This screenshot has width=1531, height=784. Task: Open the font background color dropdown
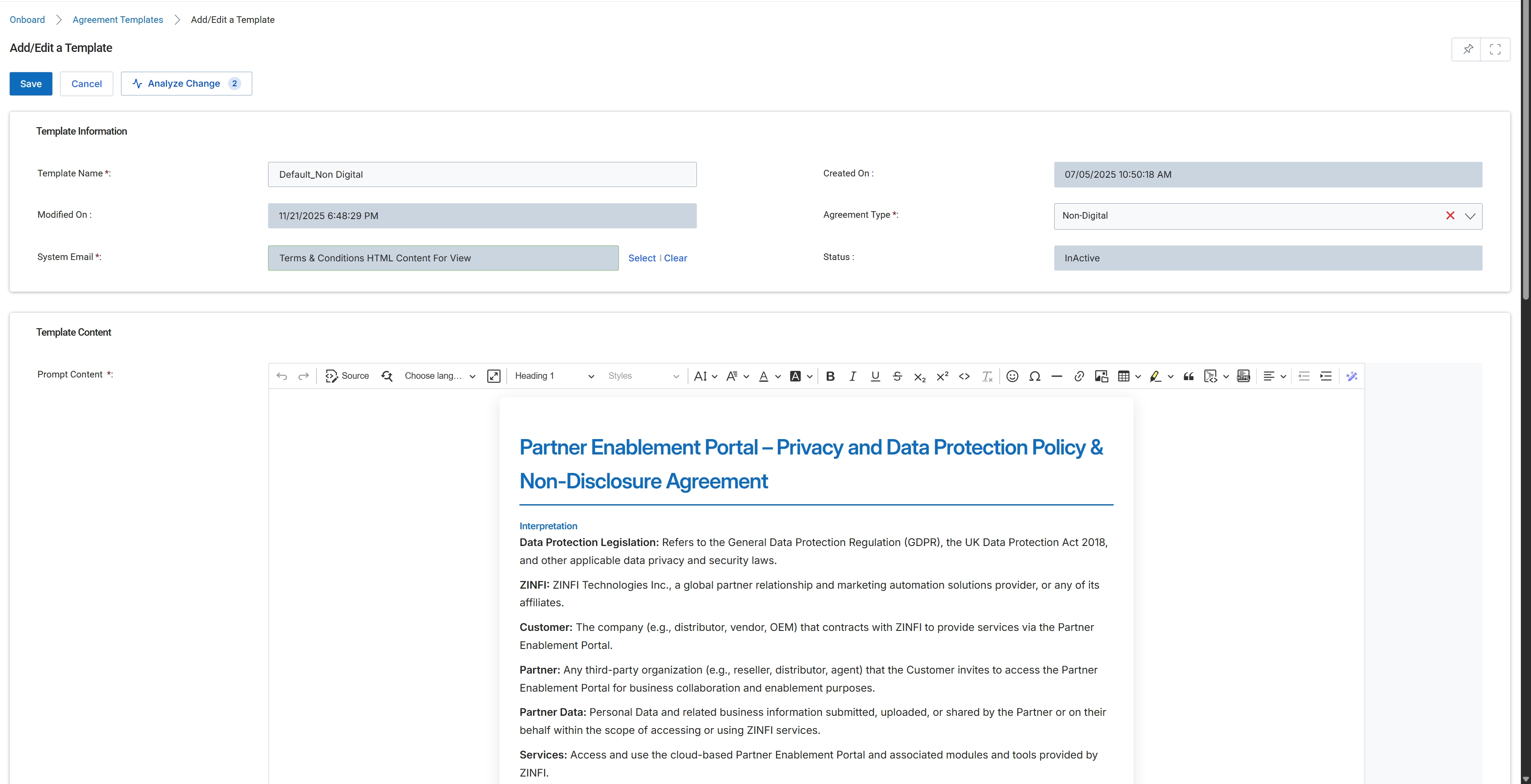pyautogui.click(x=801, y=376)
